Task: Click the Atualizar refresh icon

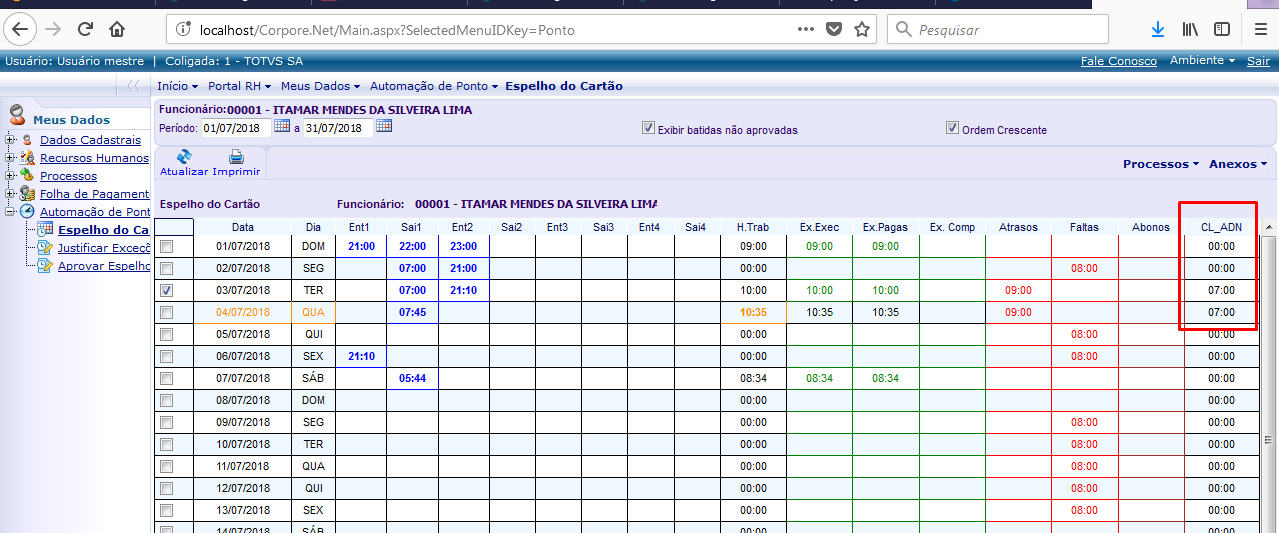Action: point(184,157)
